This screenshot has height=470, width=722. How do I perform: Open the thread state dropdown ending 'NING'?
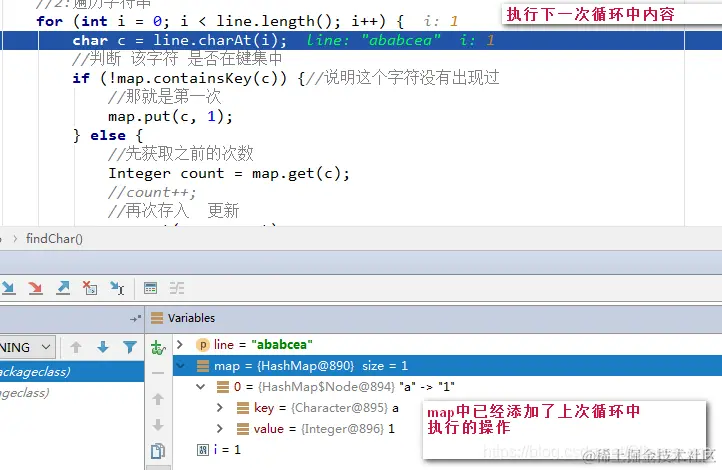point(27,347)
